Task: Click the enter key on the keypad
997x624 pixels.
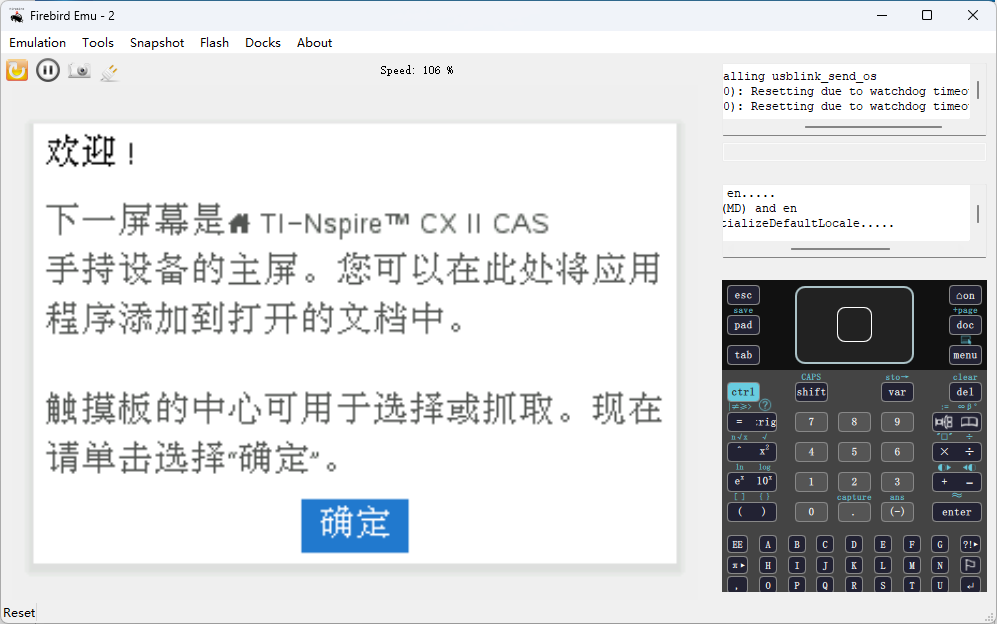Action: (957, 511)
